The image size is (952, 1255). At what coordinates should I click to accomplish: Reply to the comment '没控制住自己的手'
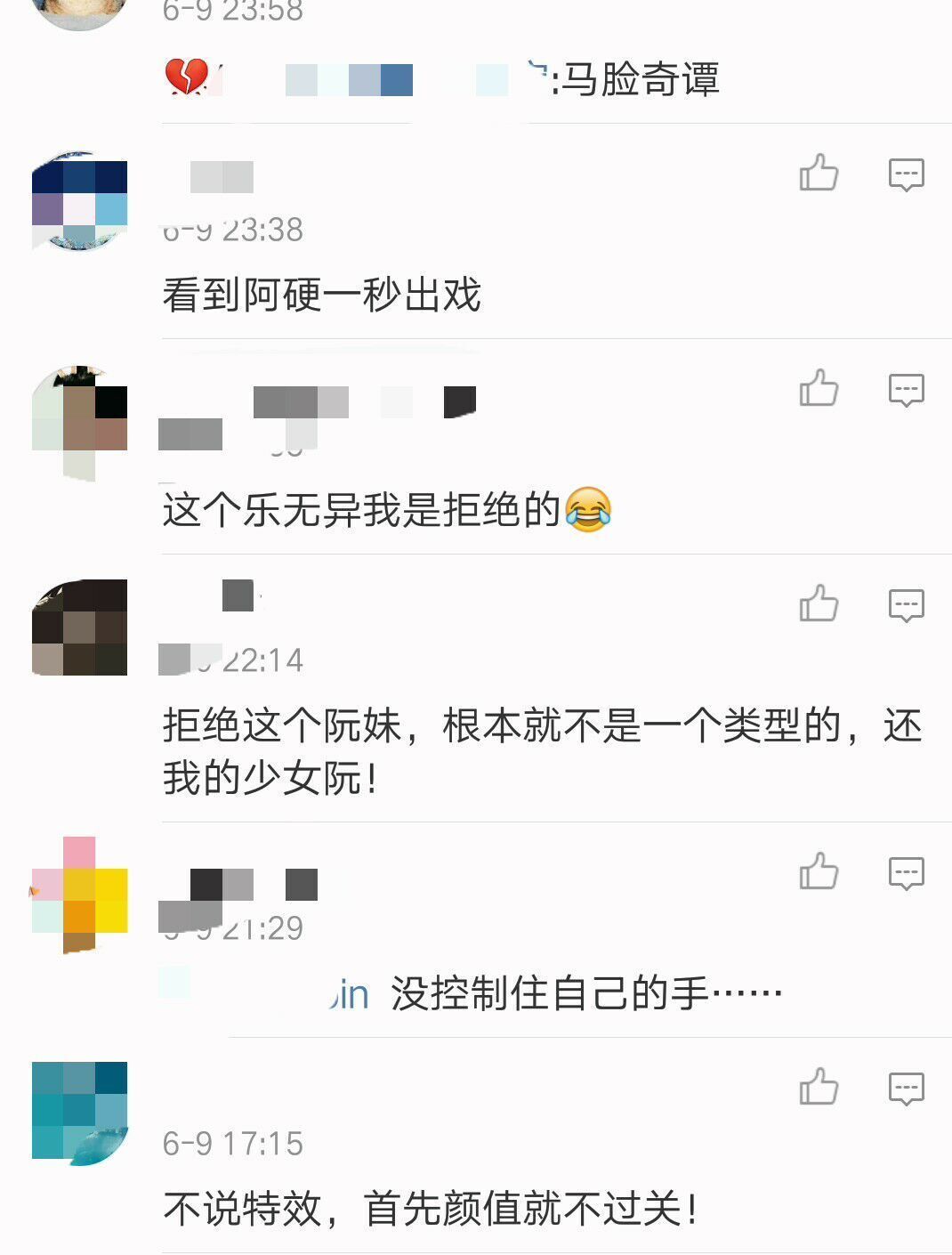pyautogui.click(x=906, y=873)
